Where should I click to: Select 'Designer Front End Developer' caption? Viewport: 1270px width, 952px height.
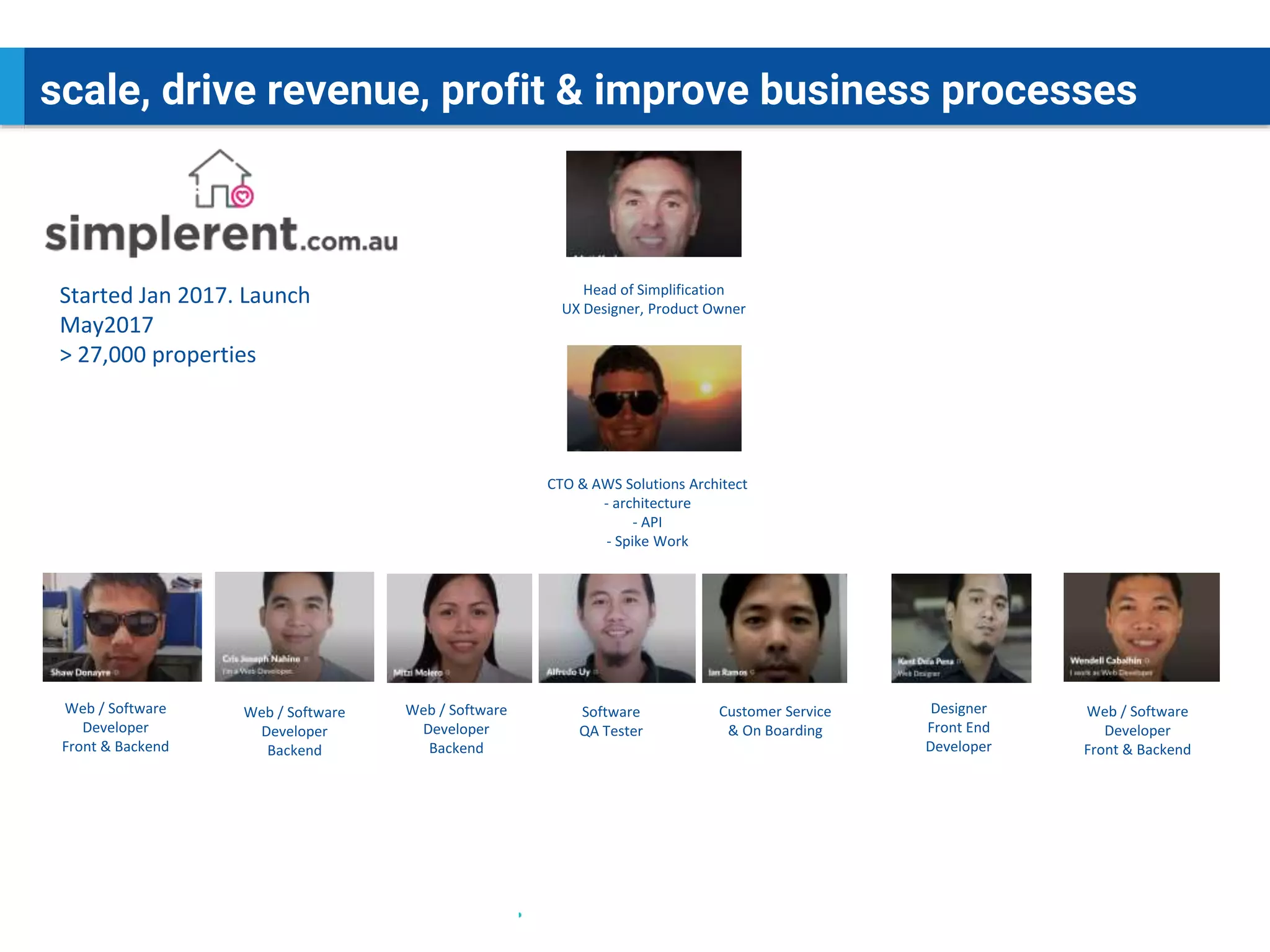coord(959,728)
